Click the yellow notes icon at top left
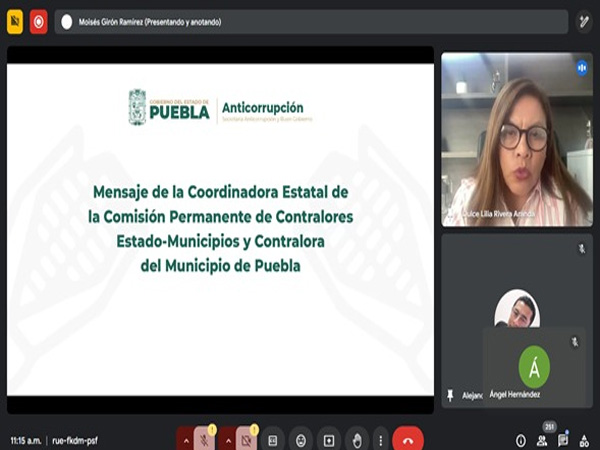Viewport: 600px width, 450px height. point(15,21)
